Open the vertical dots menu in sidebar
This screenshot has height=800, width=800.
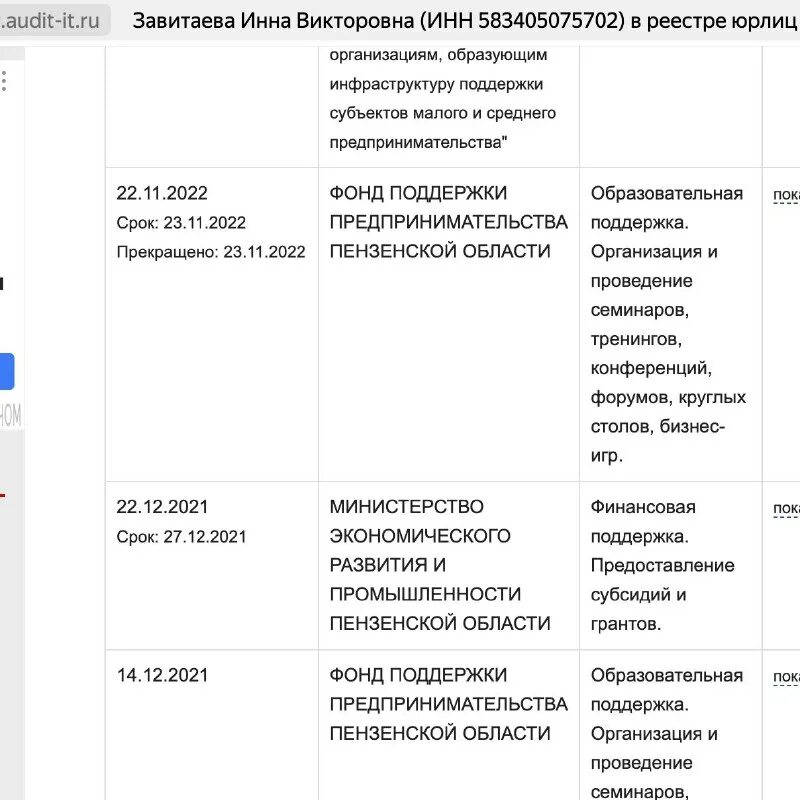pyautogui.click(x=4, y=81)
